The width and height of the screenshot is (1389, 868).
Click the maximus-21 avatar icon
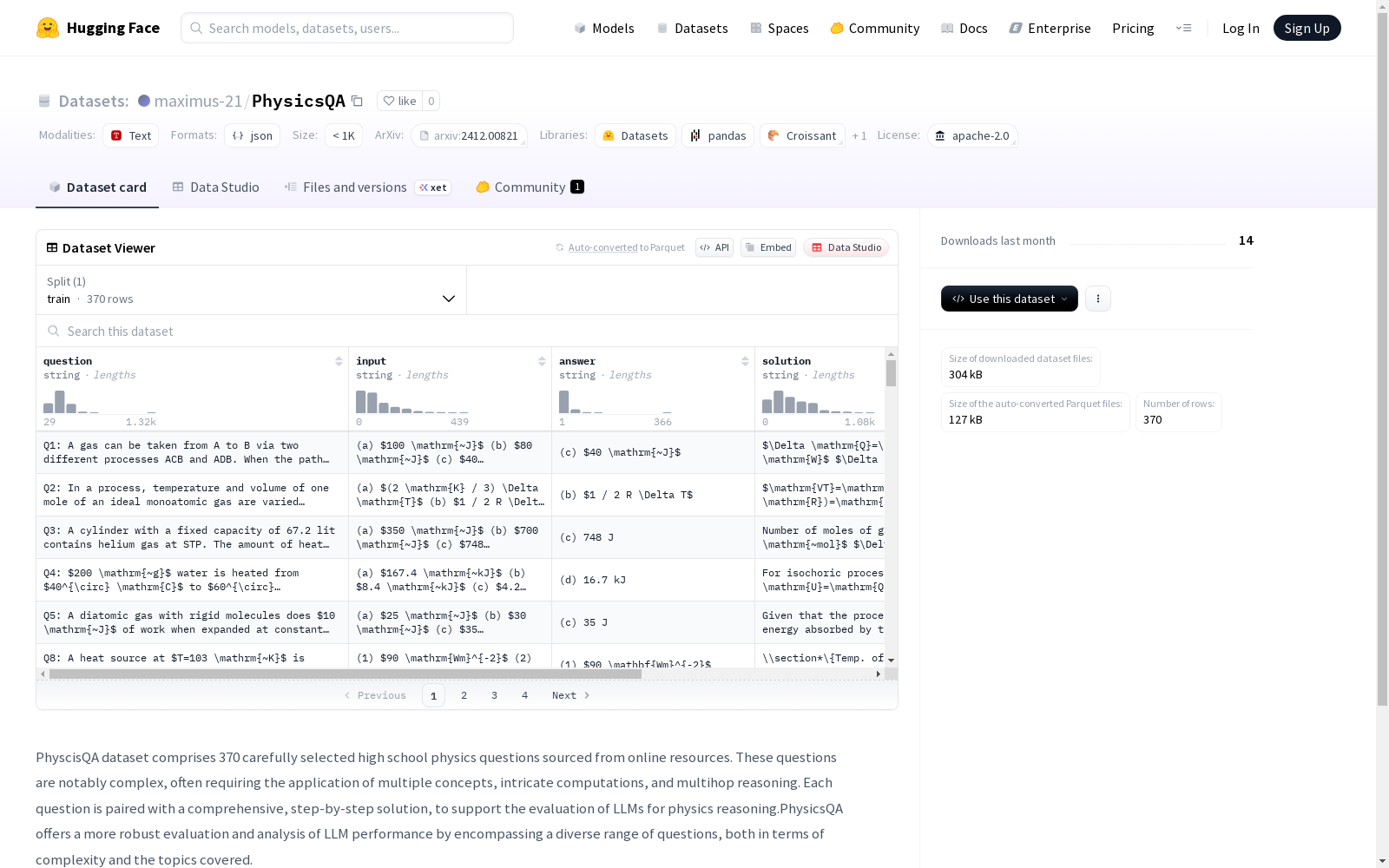coord(144,101)
